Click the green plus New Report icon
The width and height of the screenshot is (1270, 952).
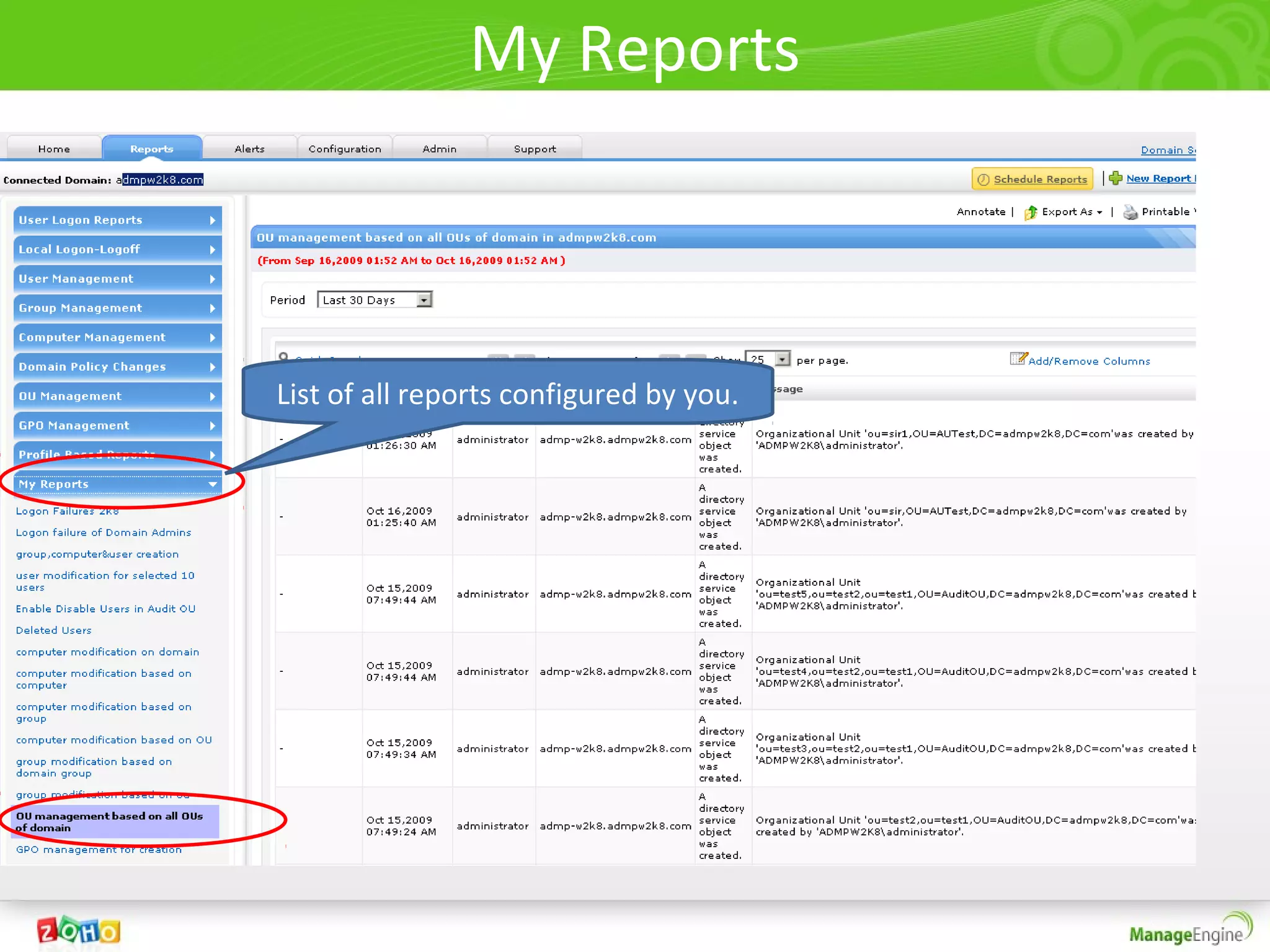1116,178
